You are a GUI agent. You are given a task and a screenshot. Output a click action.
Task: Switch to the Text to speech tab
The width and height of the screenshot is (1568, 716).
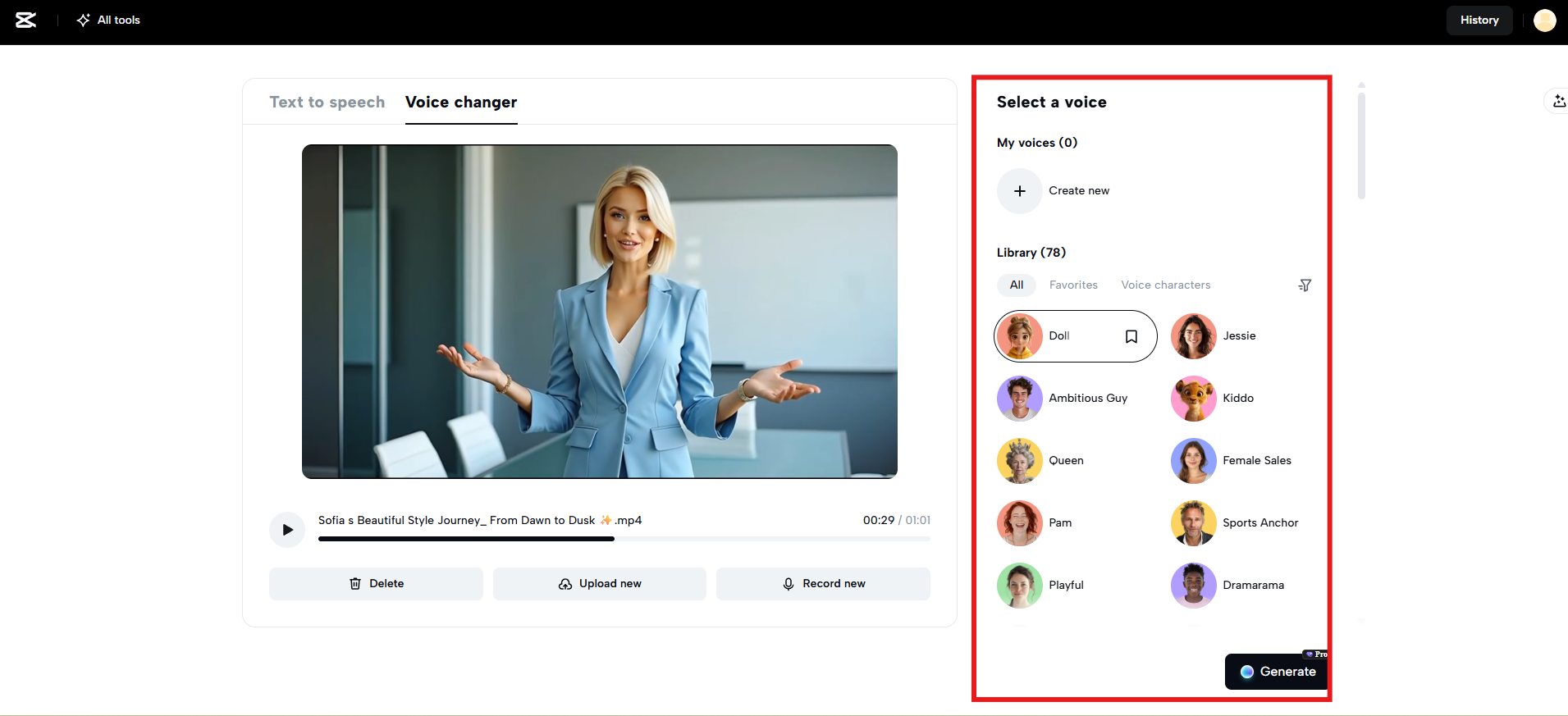327,103
